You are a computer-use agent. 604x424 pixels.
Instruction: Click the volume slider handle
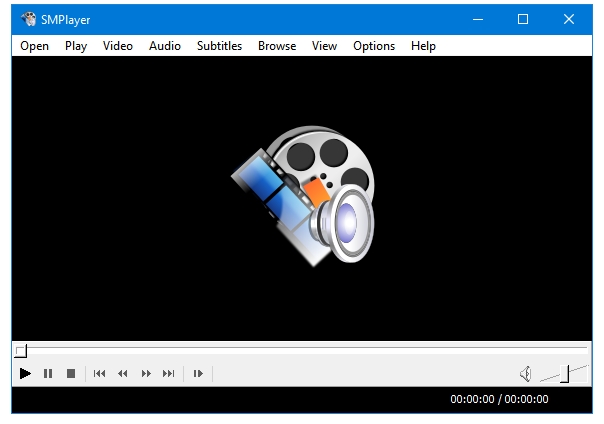(x=565, y=374)
